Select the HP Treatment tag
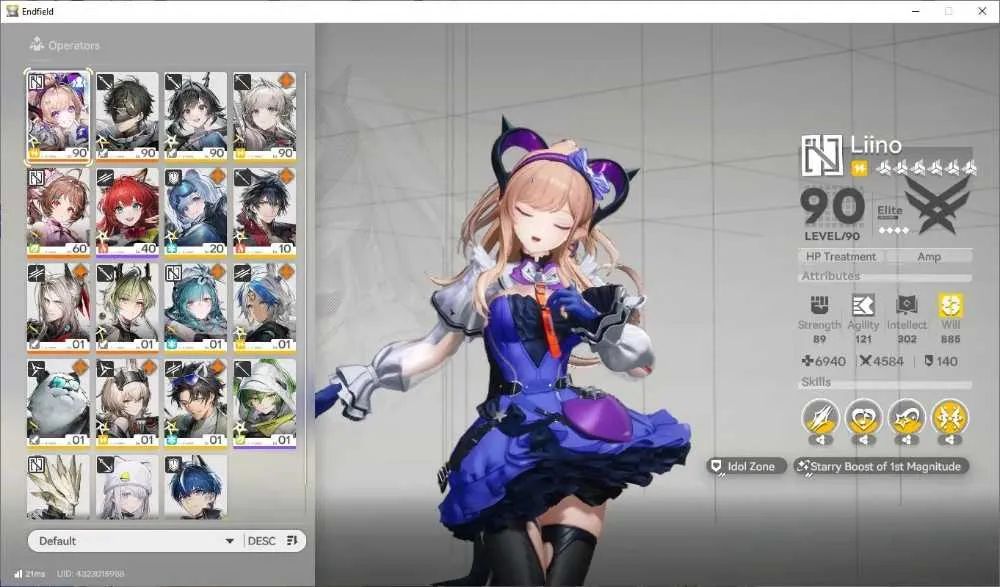 pos(841,256)
